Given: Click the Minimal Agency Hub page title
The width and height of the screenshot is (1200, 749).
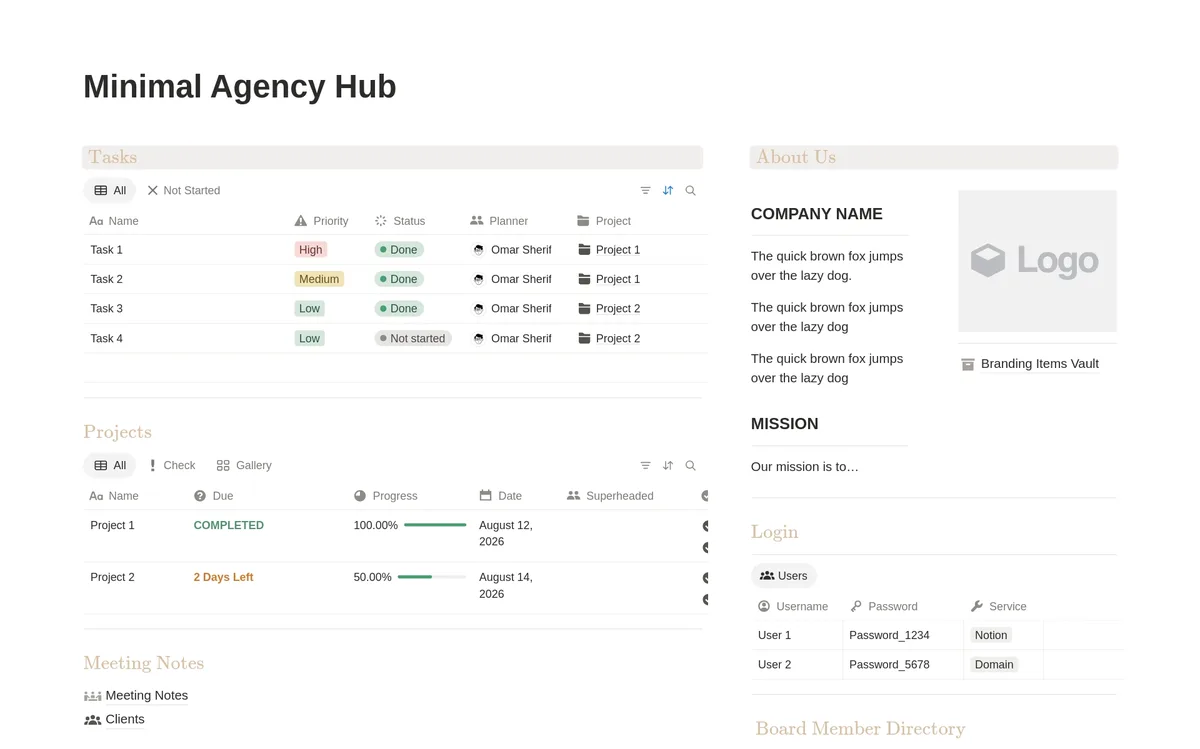Looking at the screenshot, I should pyautogui.click(x=240, y=87).
